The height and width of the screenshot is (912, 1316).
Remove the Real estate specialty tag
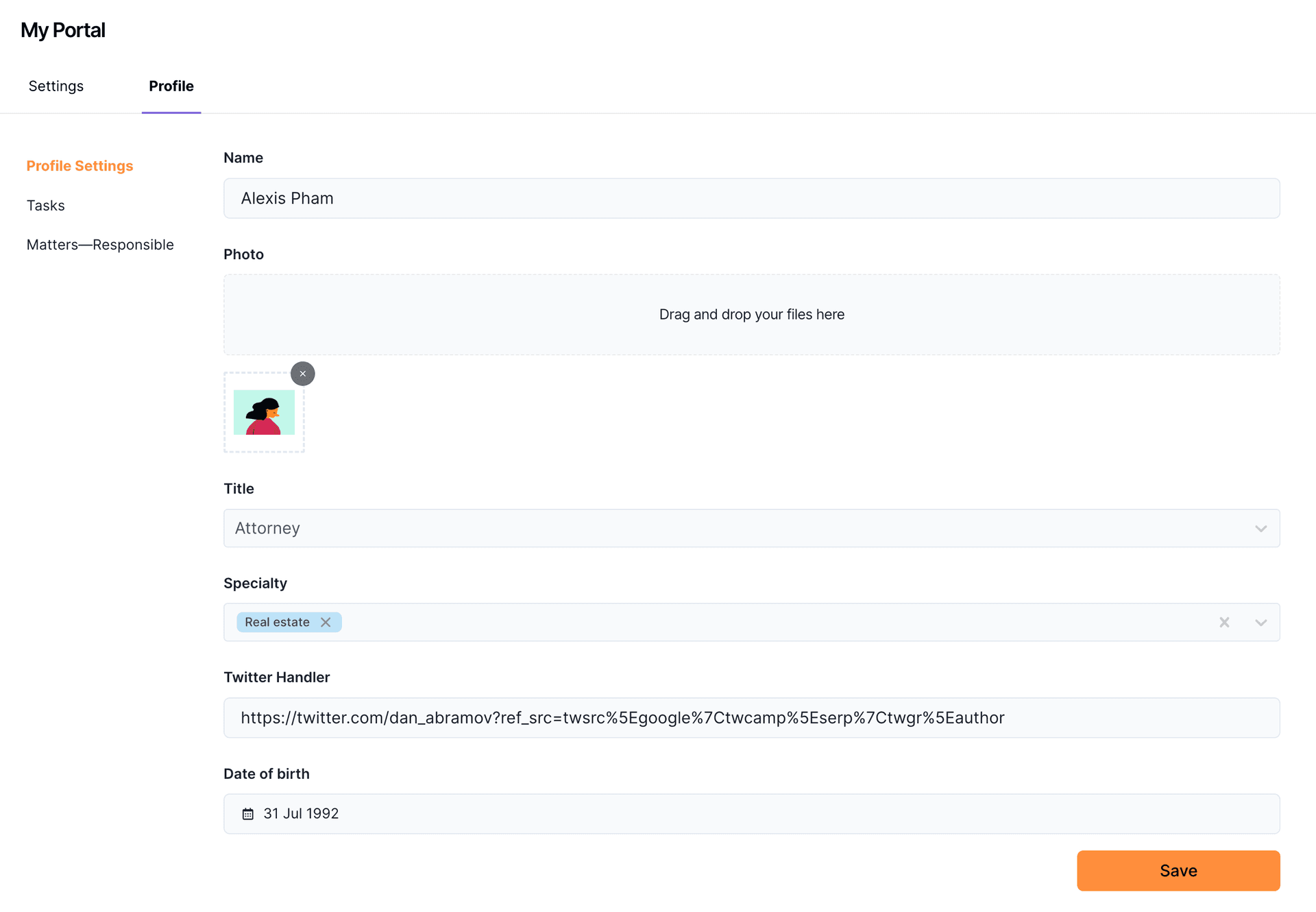pos(326,622)
